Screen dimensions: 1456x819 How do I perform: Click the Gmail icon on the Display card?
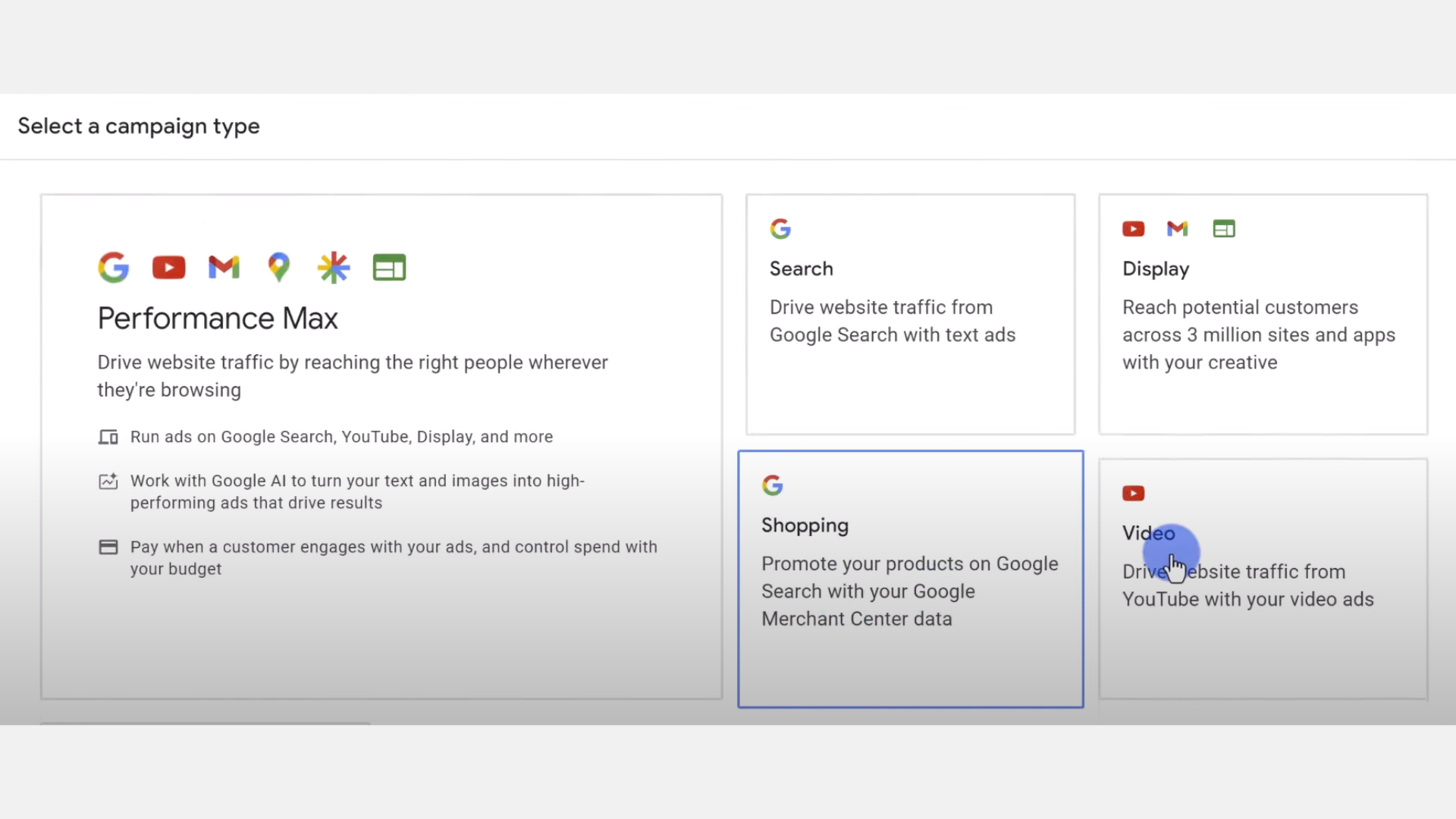pyautogui.click(x=1176, y=228)
